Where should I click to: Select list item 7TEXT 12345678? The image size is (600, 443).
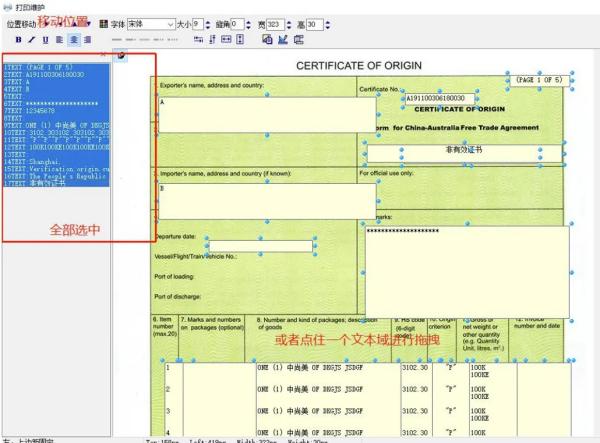point(38,111)
